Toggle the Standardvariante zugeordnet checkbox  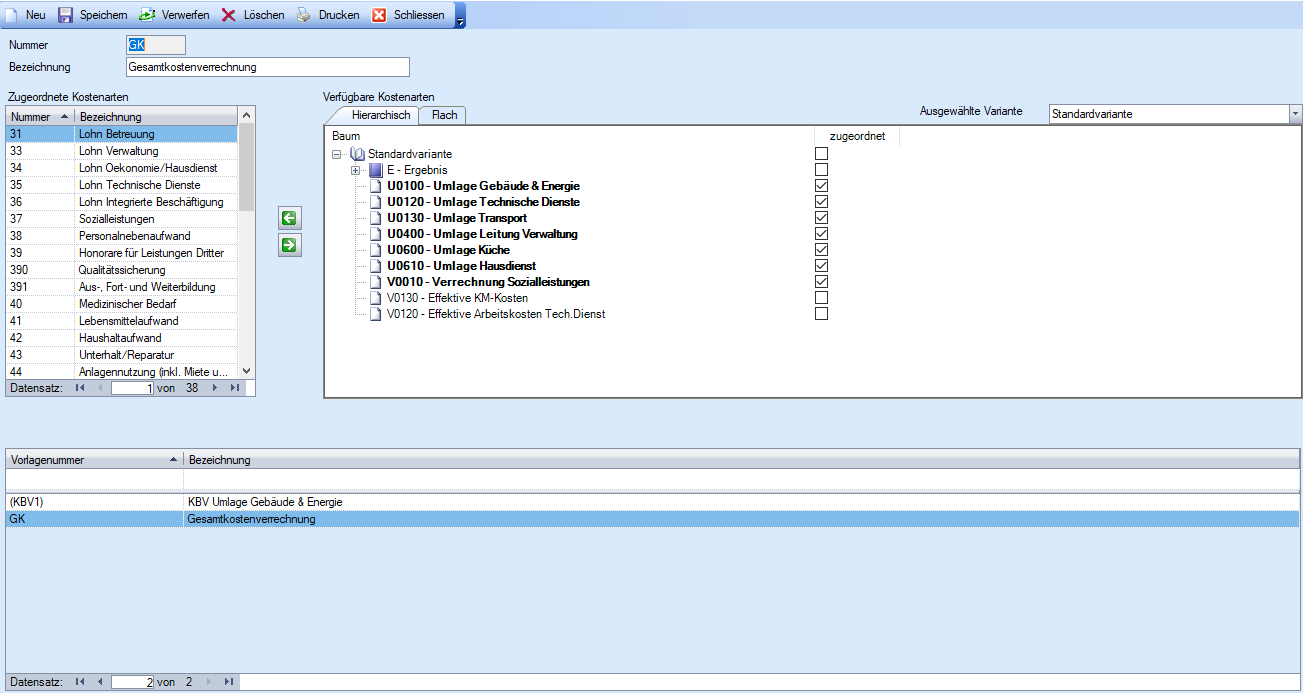coord(822,154)
